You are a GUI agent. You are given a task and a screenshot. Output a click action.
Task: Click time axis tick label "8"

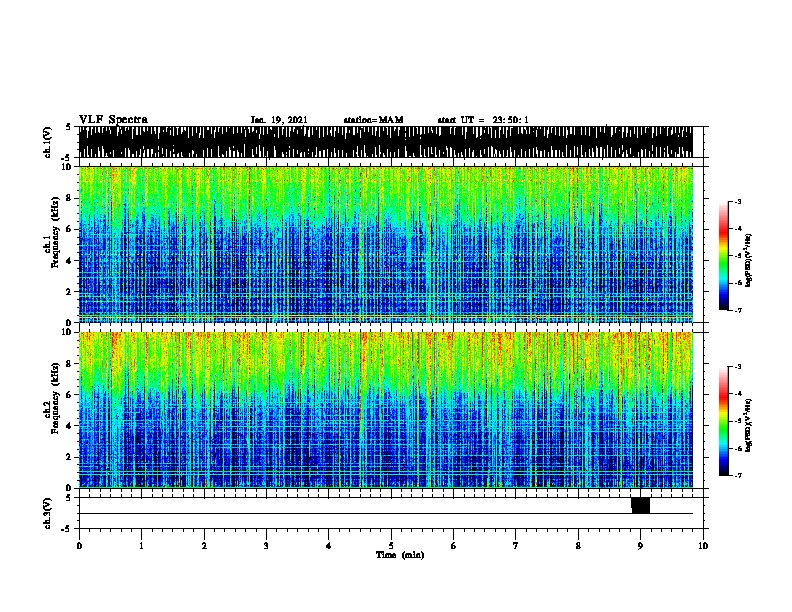point(578,545)
